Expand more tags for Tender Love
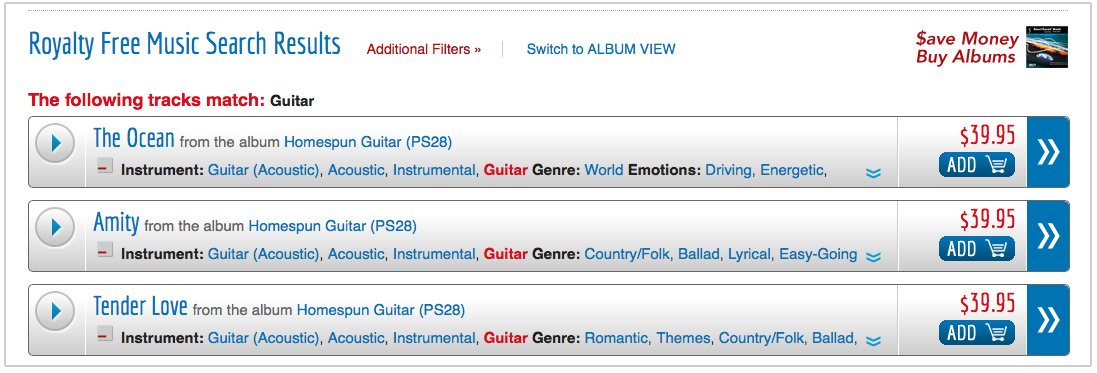 pos(873,342)
